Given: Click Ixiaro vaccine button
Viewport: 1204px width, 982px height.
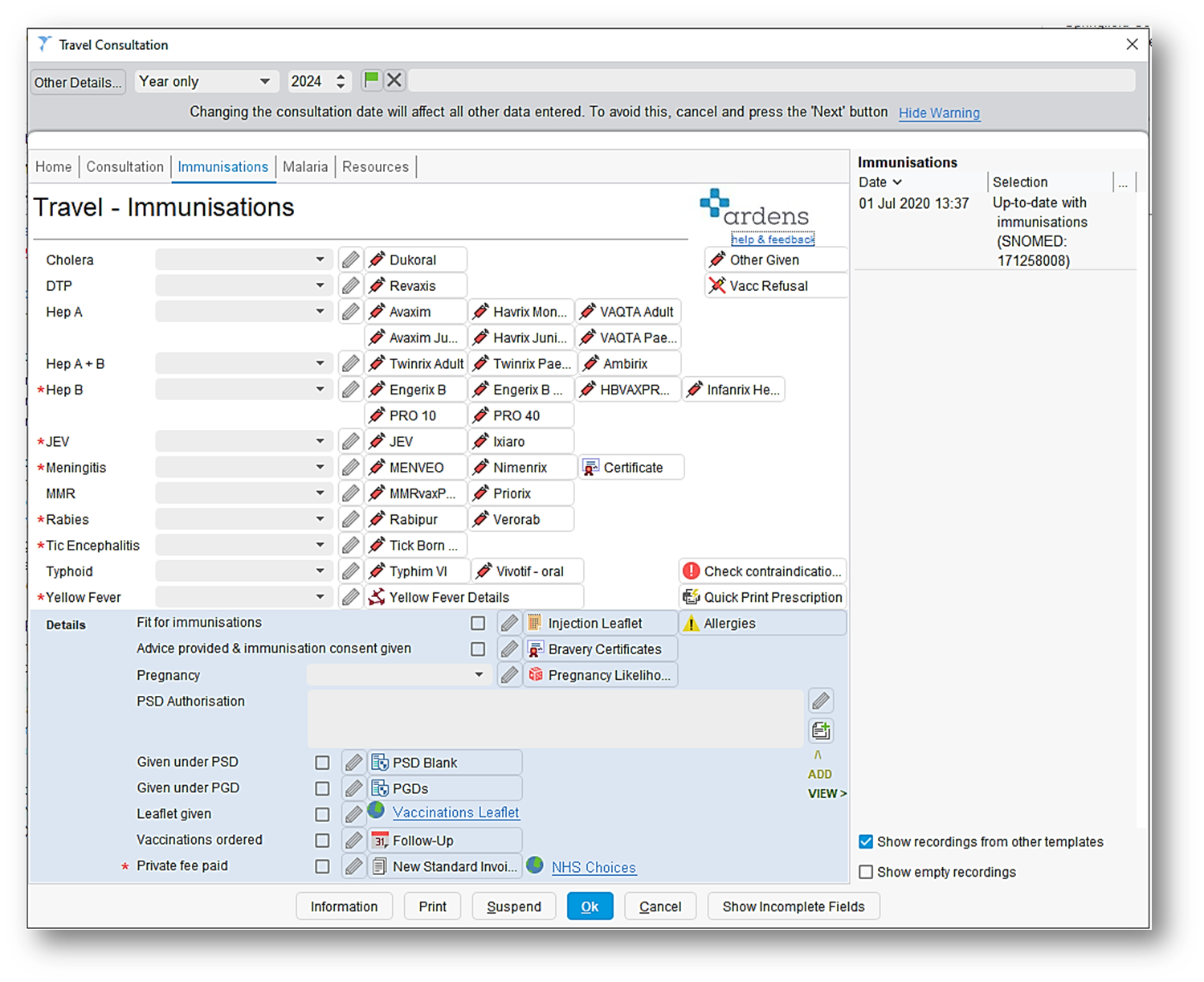Looking at the screenshot, I should (x=521, y=441).
